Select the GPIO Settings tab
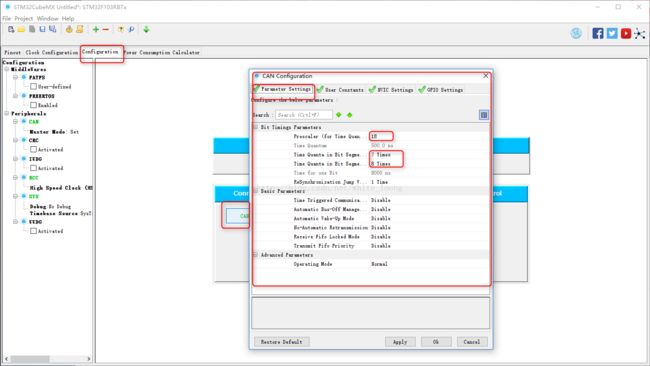The width and height of the screenshot is (650, 366). [441, 90]
